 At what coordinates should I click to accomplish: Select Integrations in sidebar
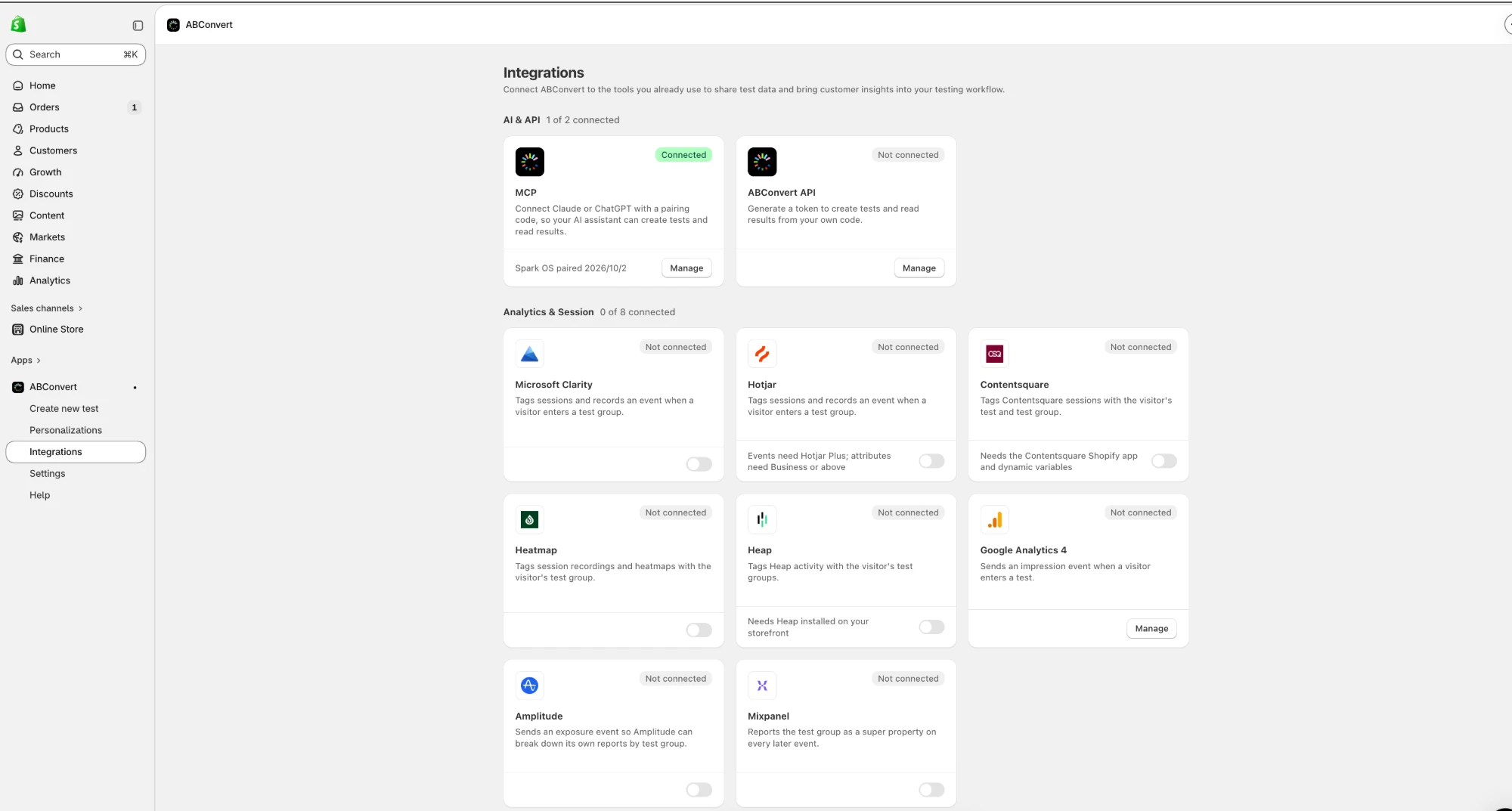click(76, 452)
